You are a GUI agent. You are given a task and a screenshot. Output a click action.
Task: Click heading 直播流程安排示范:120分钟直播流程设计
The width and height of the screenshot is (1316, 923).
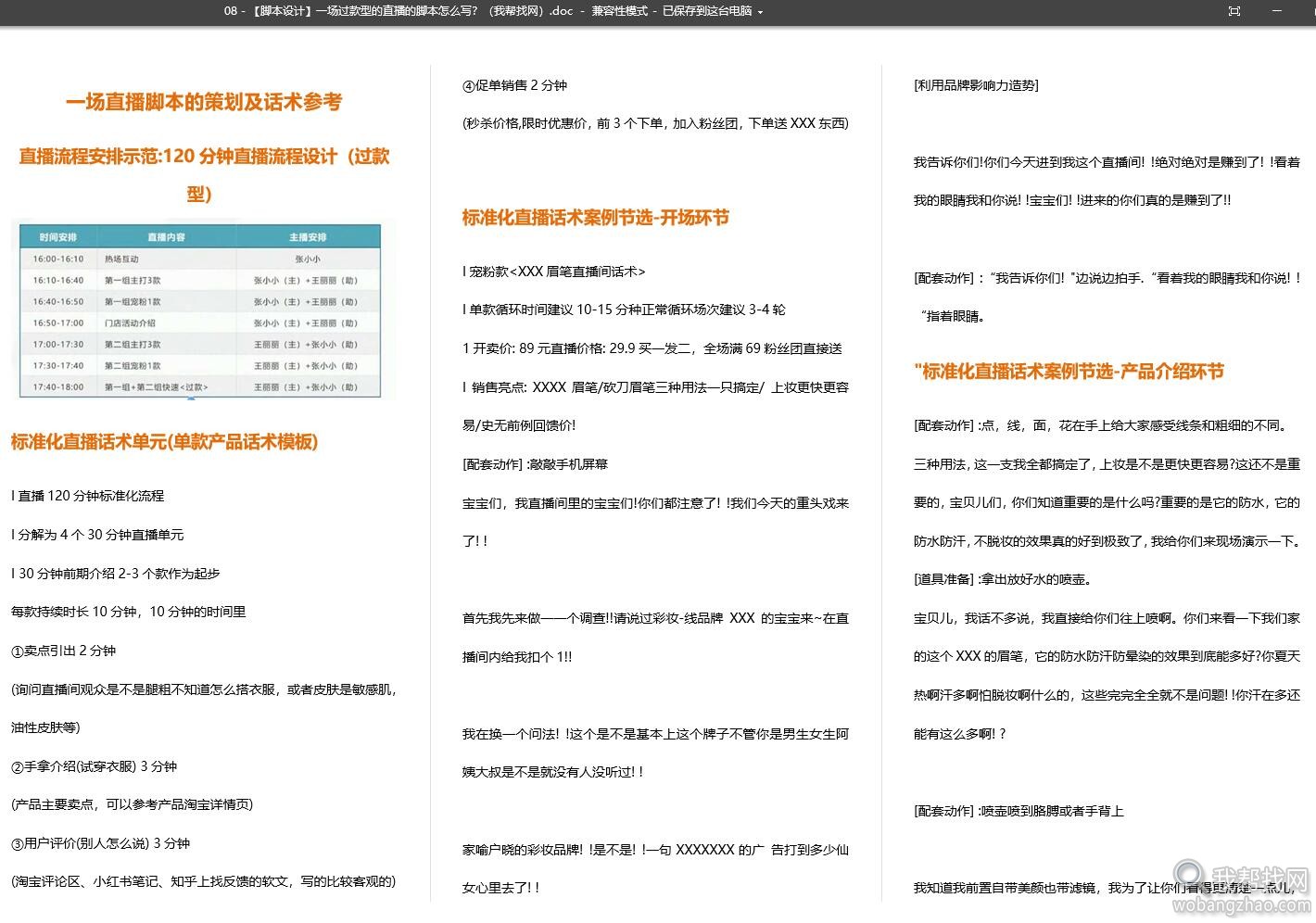pos(204,174)
